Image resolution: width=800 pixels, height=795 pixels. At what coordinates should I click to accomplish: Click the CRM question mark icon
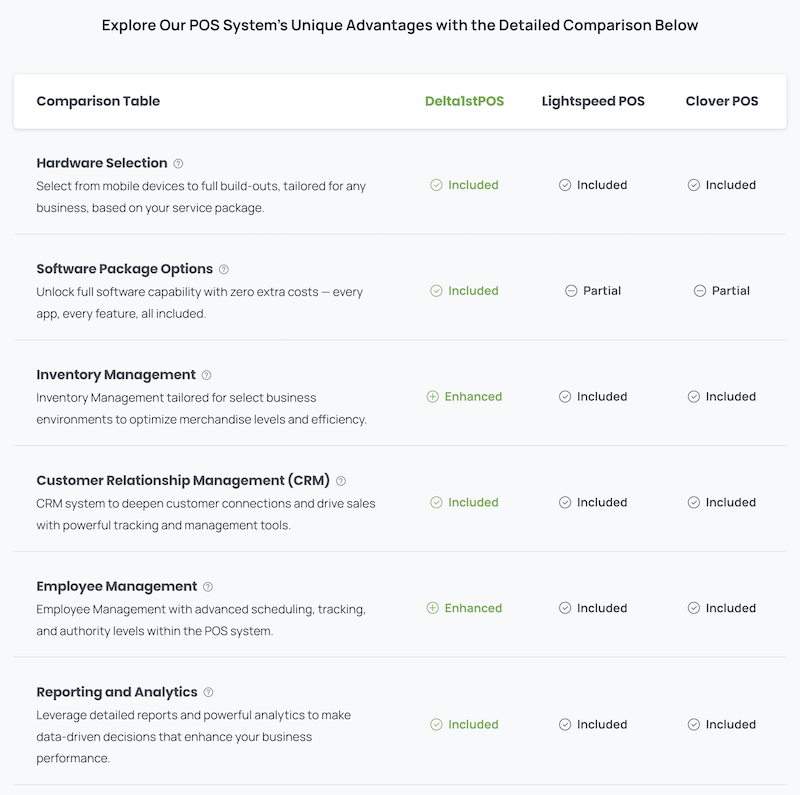[x=341, y=481]
